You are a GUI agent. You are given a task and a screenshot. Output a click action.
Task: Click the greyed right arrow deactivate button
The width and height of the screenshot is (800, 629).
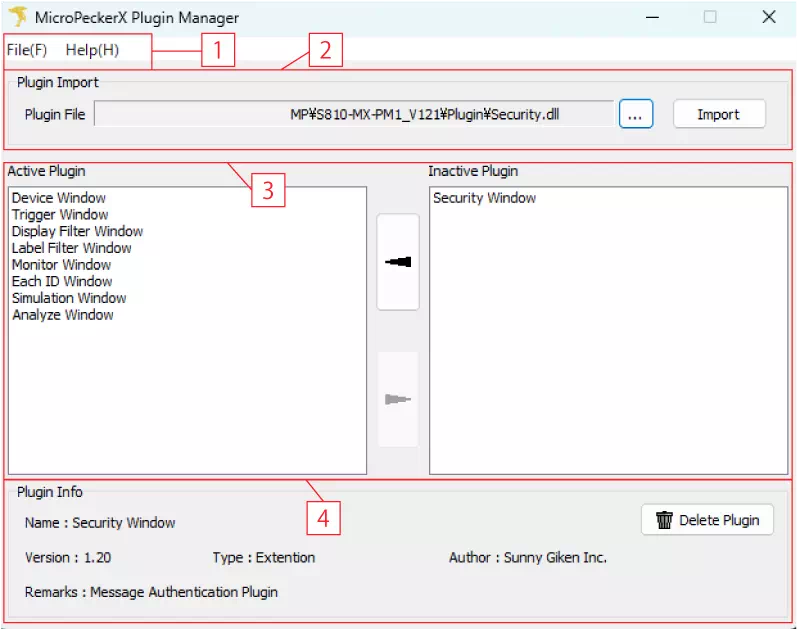point(398,400)
